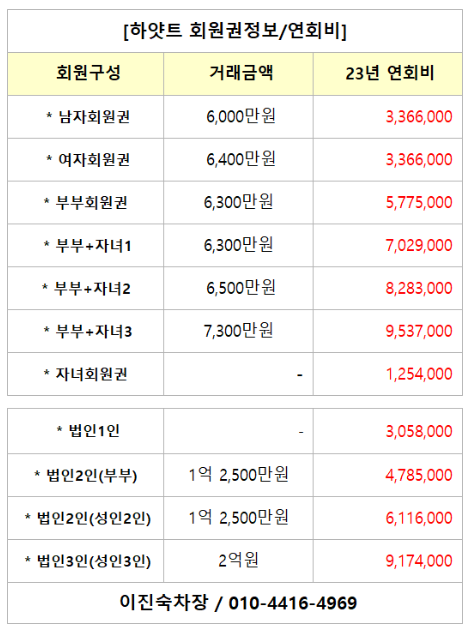Click the 부부+자녀3 membership cell
The width and height of the screenshot is (473, 631).
(x=87, y=332)
